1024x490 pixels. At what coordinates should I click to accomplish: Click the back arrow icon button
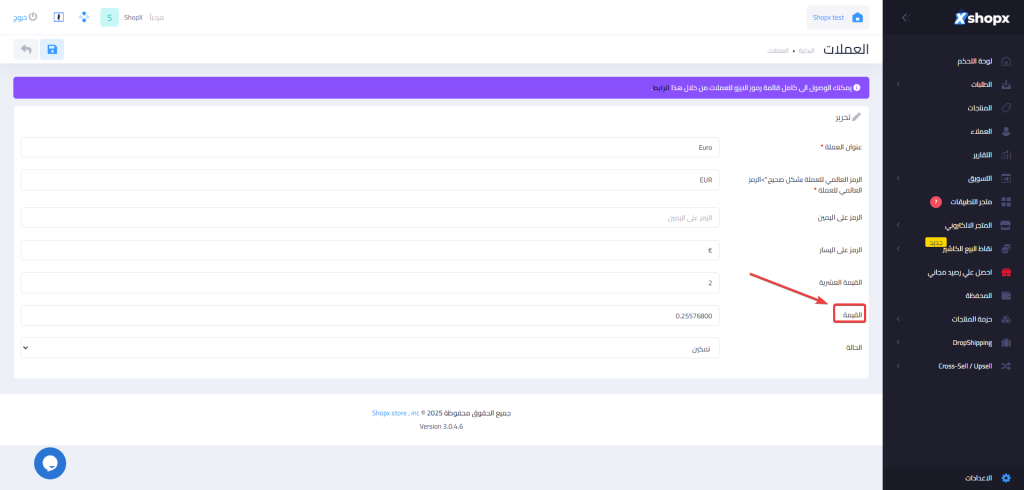25,49
